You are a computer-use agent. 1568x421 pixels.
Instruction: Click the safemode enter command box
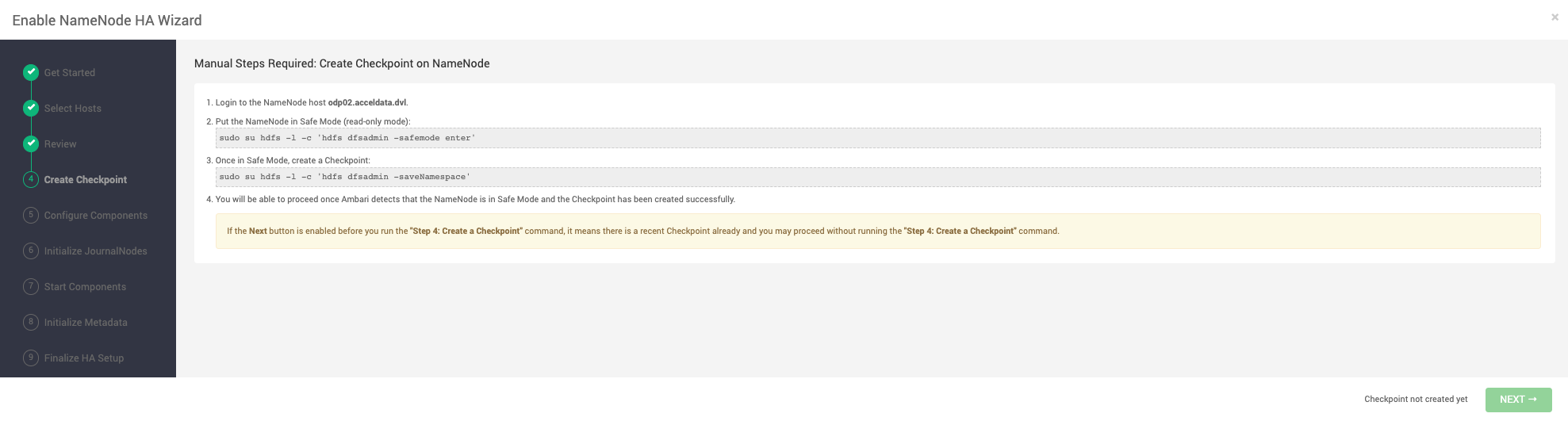pyautogui.click(x=878, y=138)
